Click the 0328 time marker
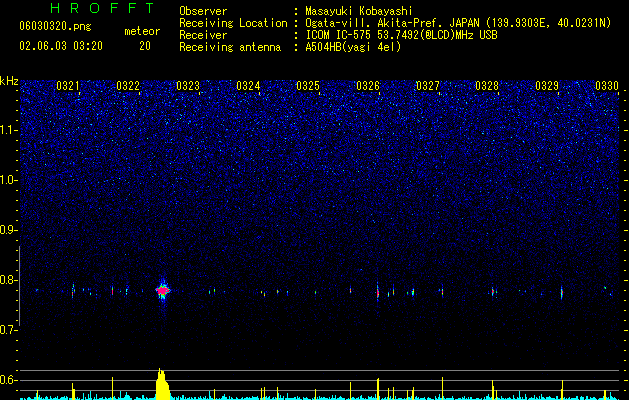The image size is (629, 400). [x=487, y=86]
